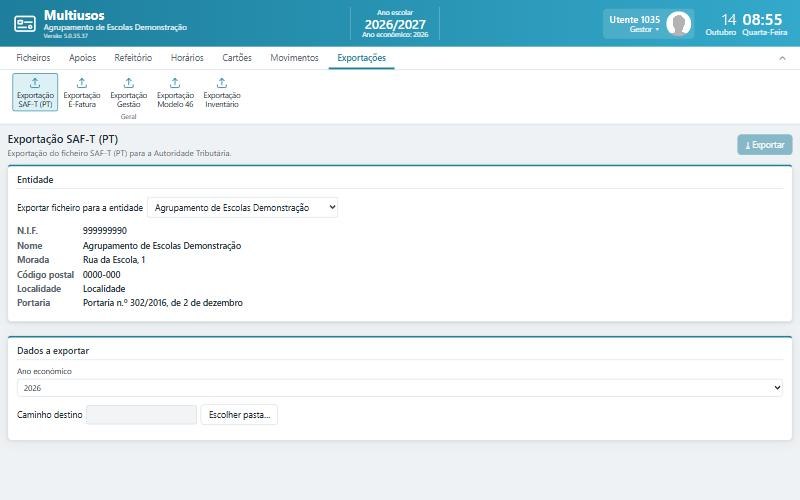Viewport: 800px width, 500px height.
Task: Click the Caminho destino input field
Action: [141, 415]
